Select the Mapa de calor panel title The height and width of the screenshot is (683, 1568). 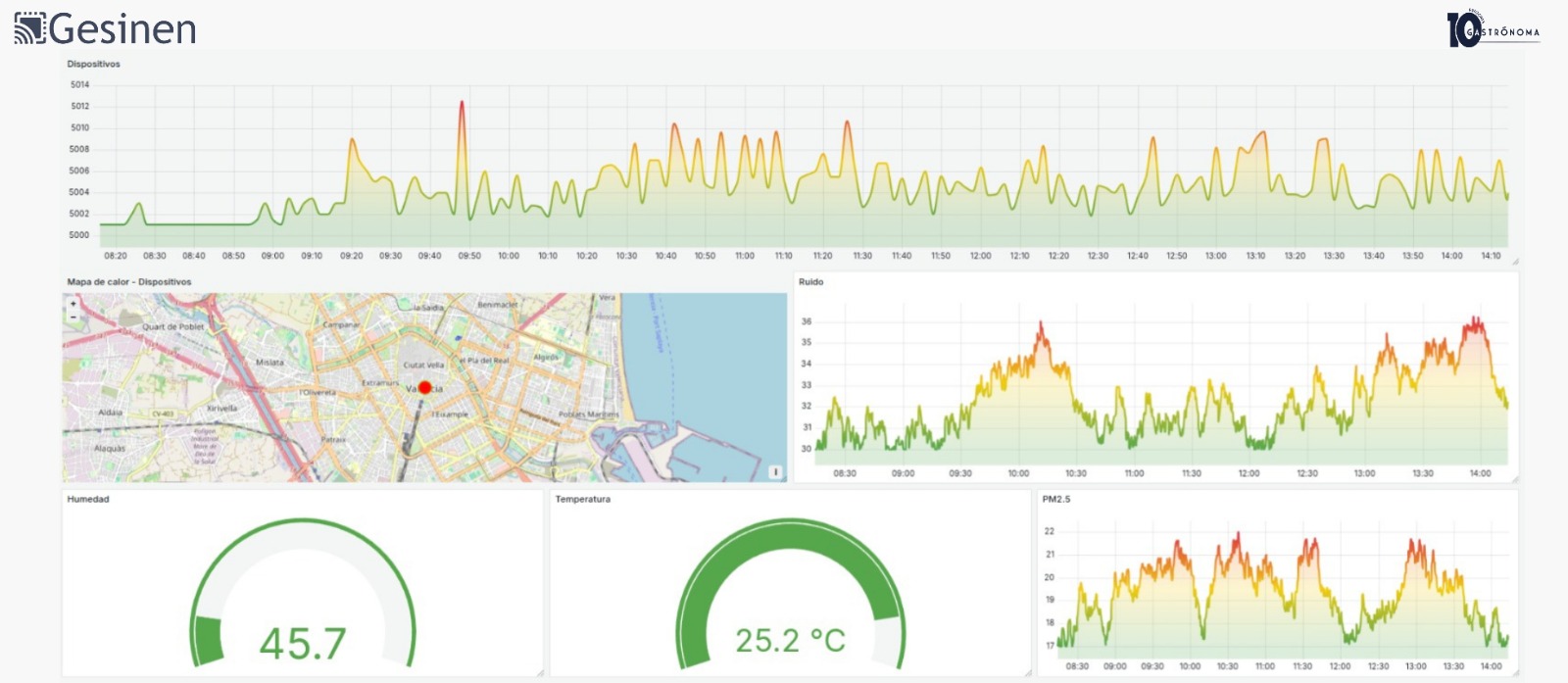tap(128, 282)
